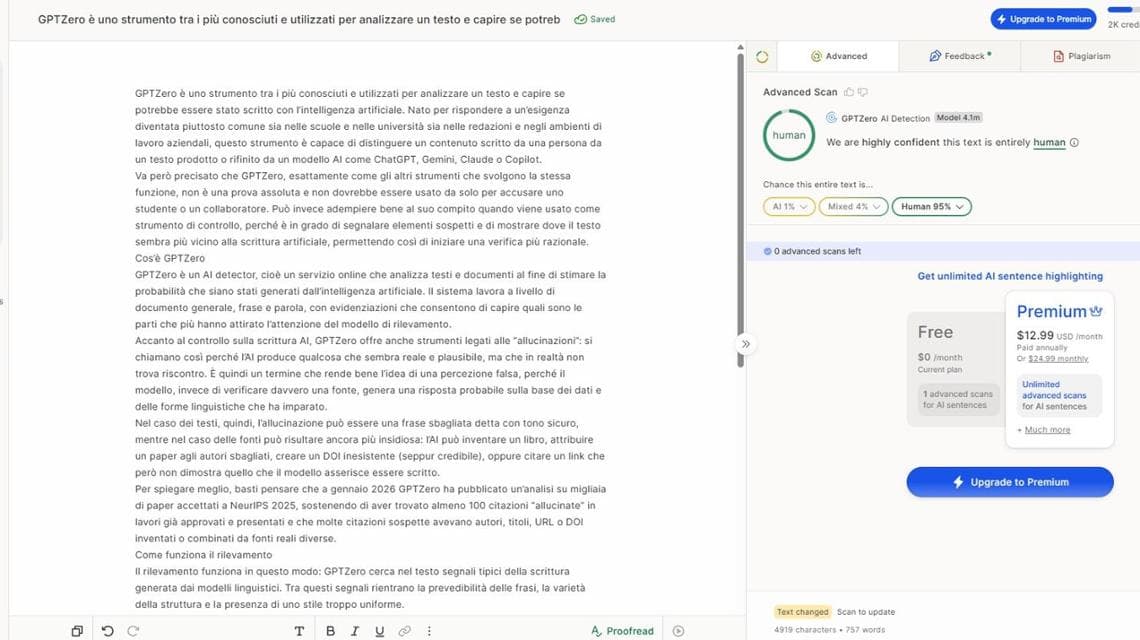
Task: Insert a hyperlink with the link icon
Action: (404, 631)
